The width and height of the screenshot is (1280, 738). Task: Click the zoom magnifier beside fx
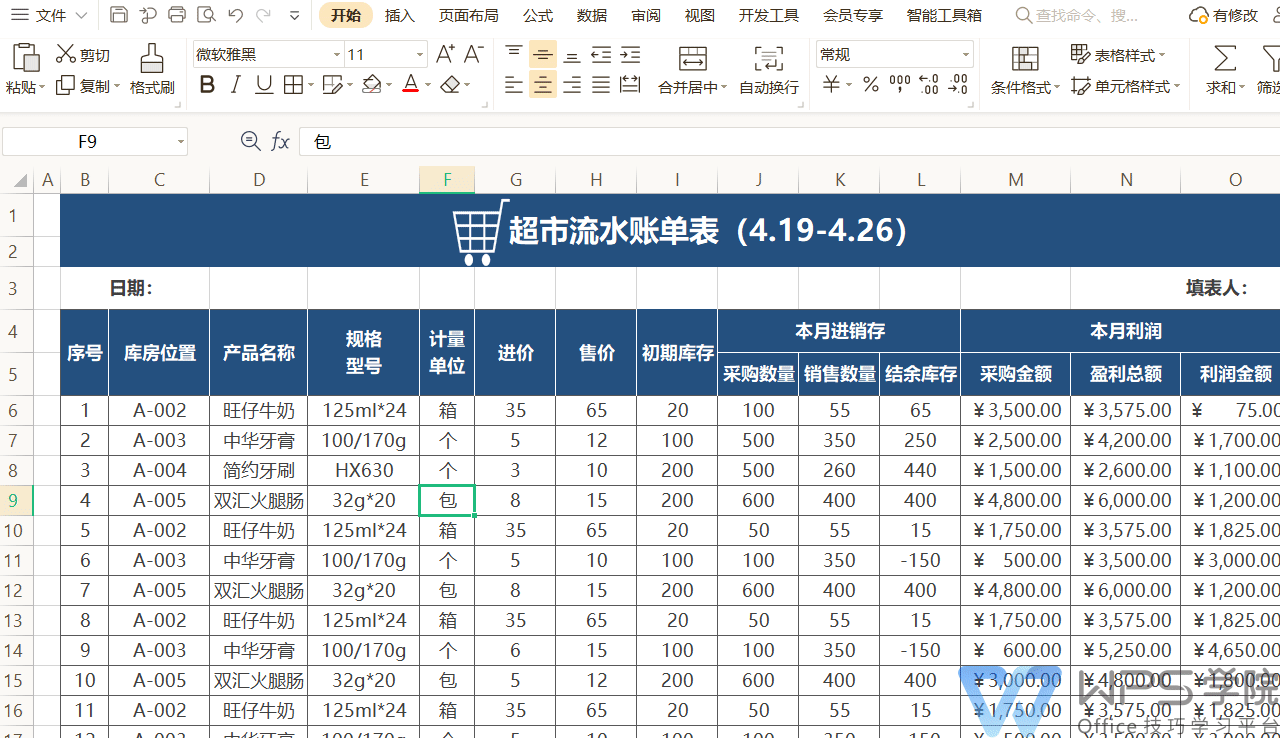(x=250, y=142)
